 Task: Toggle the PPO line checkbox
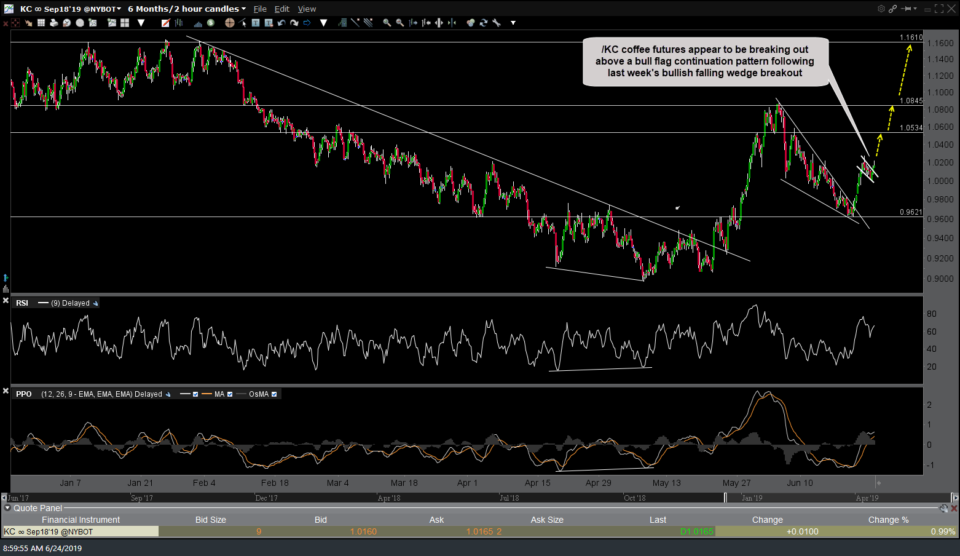pos(195,394)
